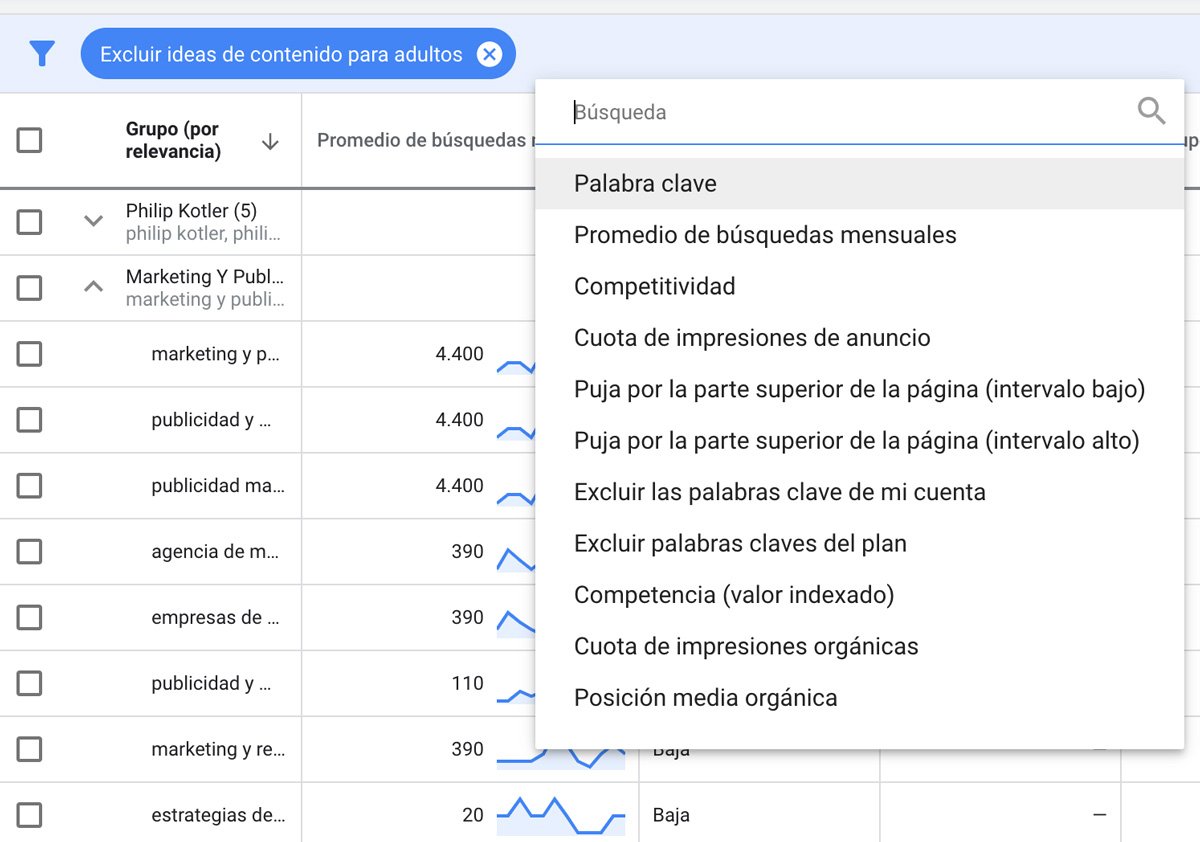Click the search magnifier icon in the dropdown
The height and width of the screenshot is (842, 1200).
(1151, 112)
